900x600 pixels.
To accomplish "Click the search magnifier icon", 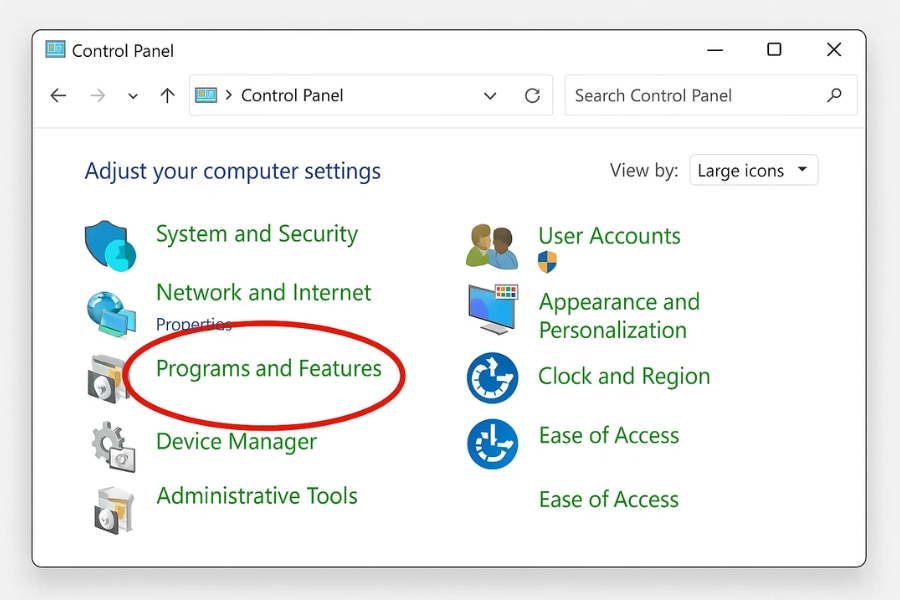I will click(x=834, y=96).
